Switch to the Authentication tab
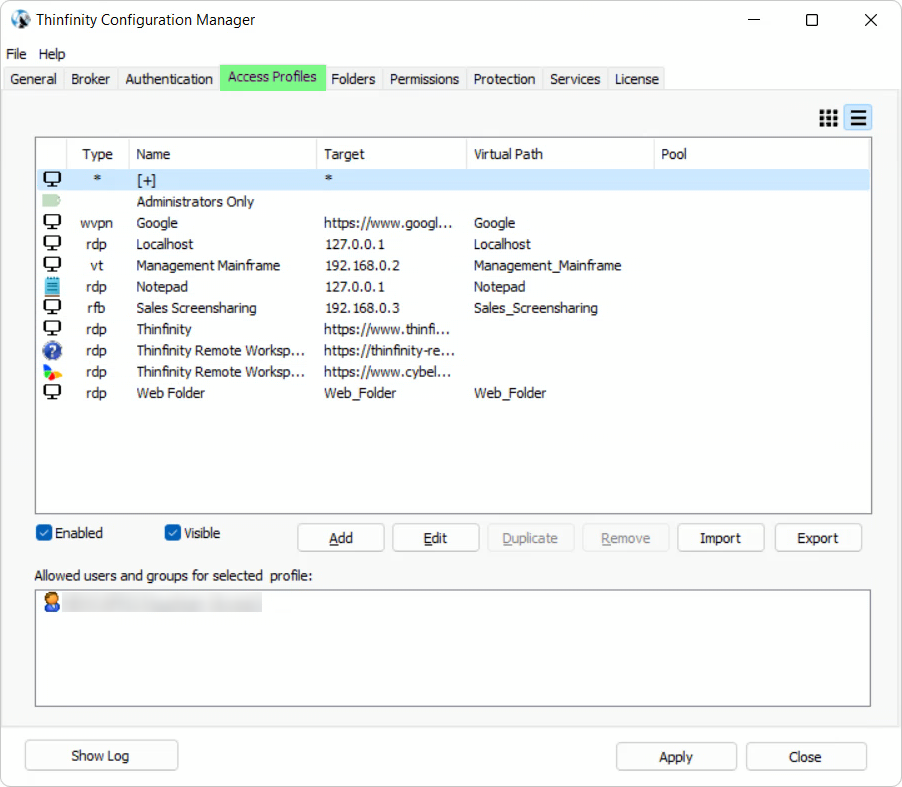The image size is (902, 787). pos(169,79)
